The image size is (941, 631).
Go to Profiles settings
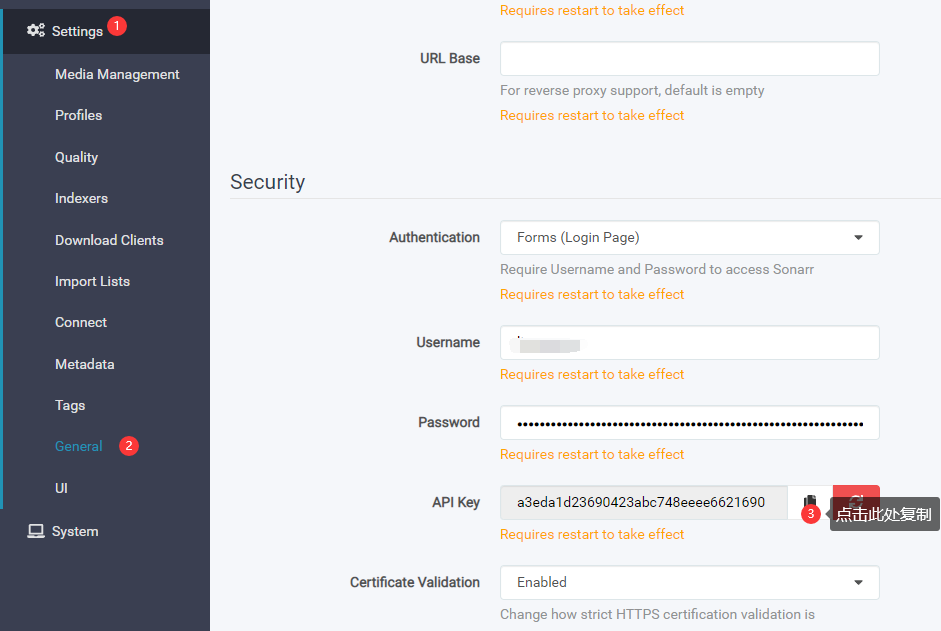79,115
